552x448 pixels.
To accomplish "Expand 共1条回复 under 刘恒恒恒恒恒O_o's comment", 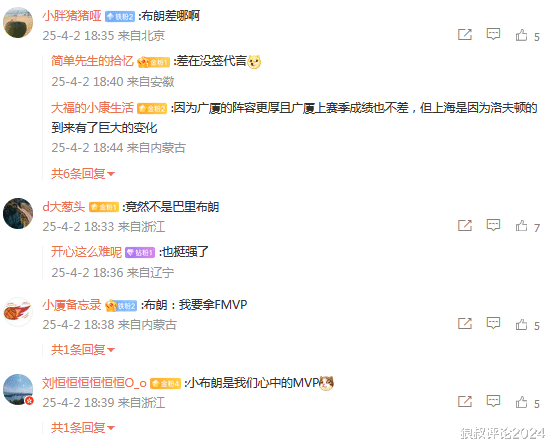I will (x=83, y=428).
